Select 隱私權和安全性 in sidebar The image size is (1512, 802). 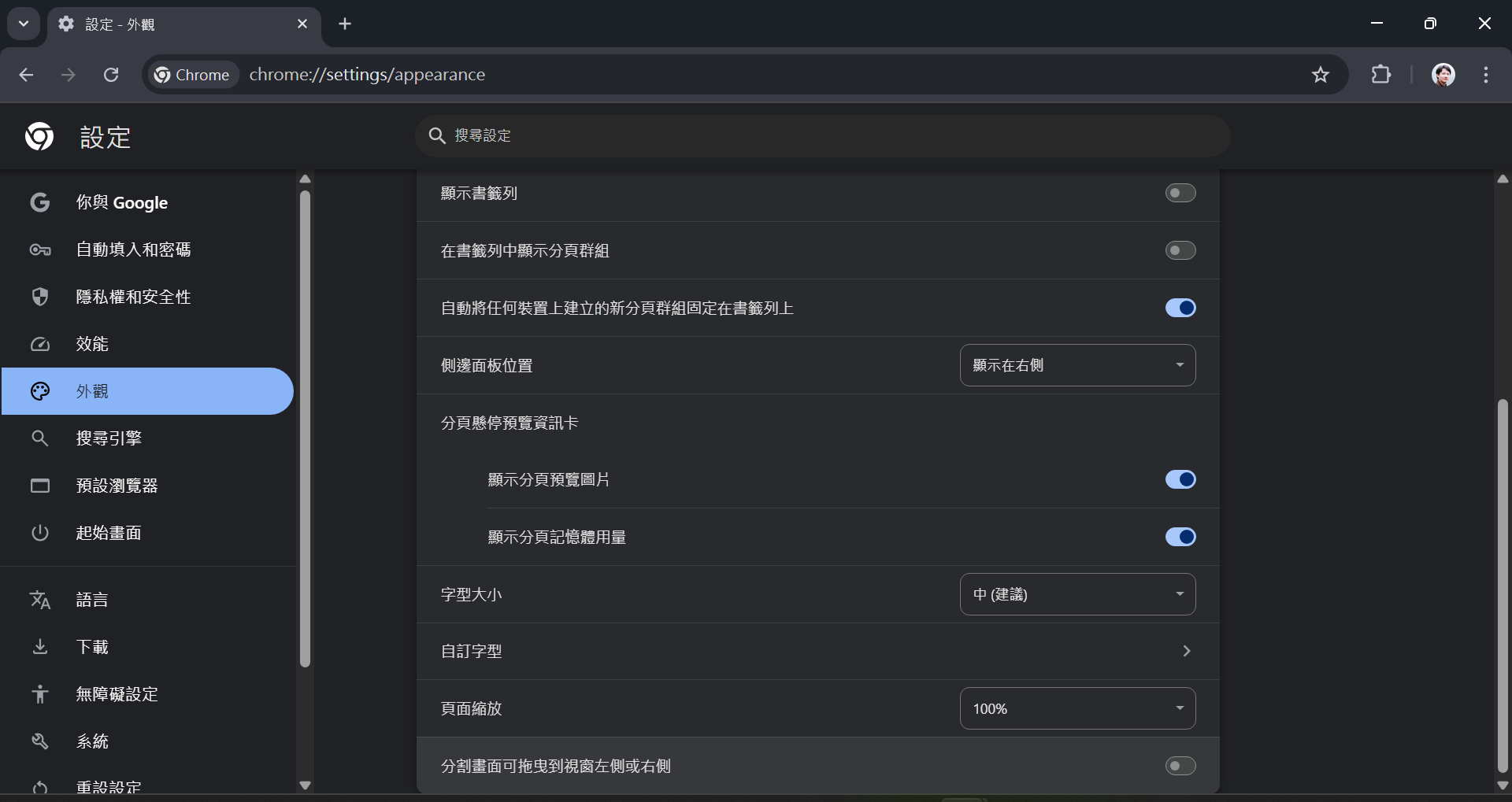pyautogui.click(x=133, y=297)
